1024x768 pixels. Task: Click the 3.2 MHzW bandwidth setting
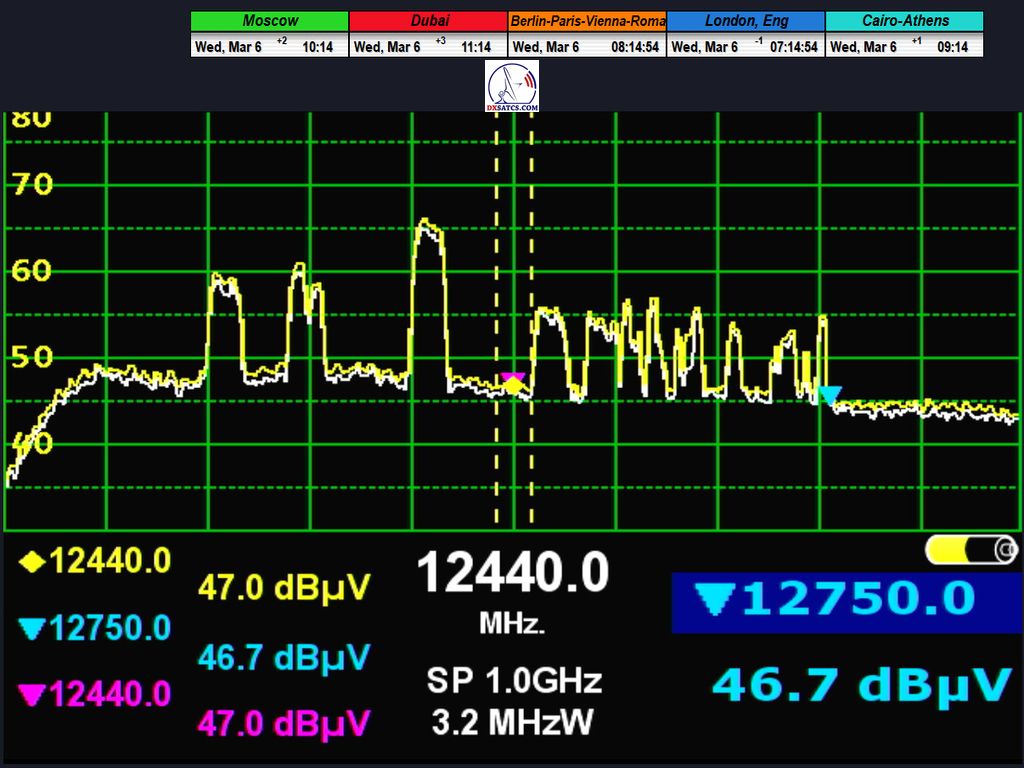514,721
